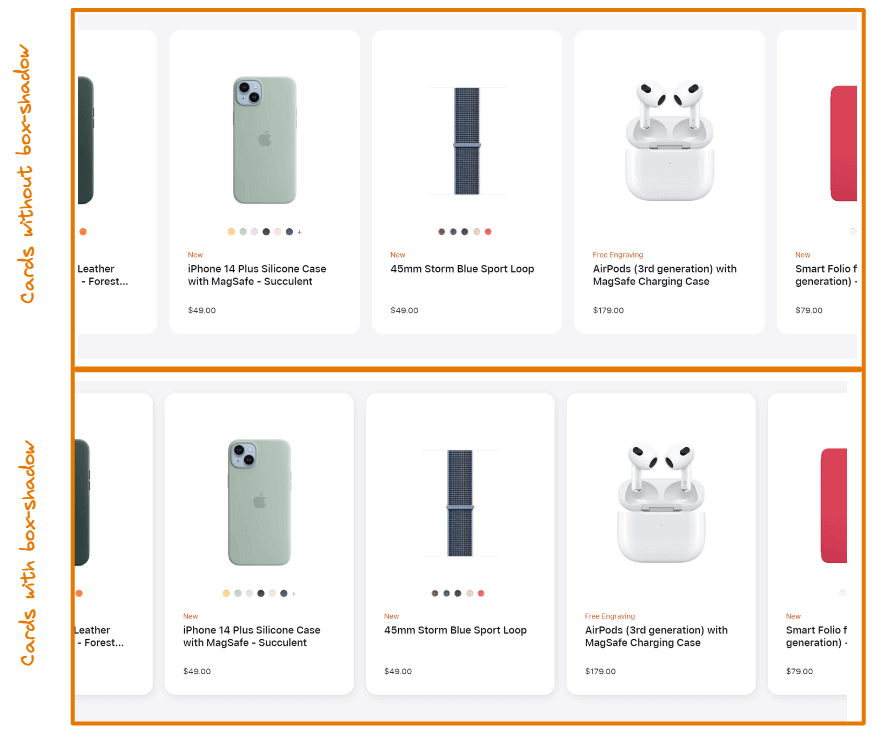
Task: Choose the red swatch on bottom Sport Loop card
Action: [x=481, y=593]
